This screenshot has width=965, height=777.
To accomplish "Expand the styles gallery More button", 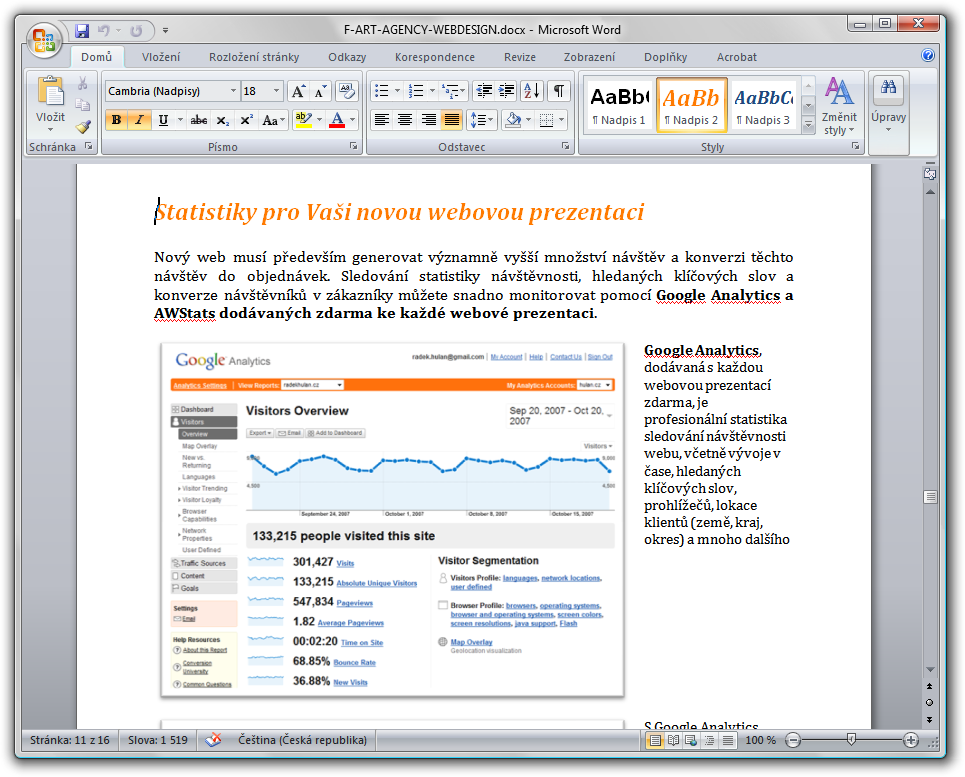I will point(809,126).
